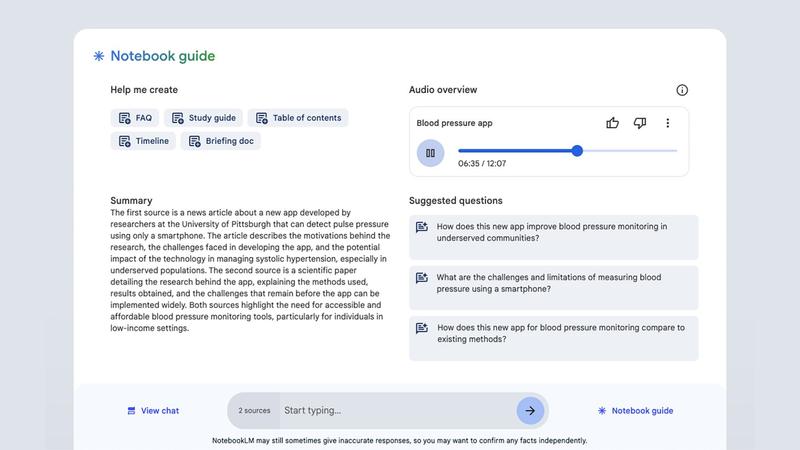Open the 2 sources selector
Viewport: 800px width, 450px height.
[x=254, y=411]
